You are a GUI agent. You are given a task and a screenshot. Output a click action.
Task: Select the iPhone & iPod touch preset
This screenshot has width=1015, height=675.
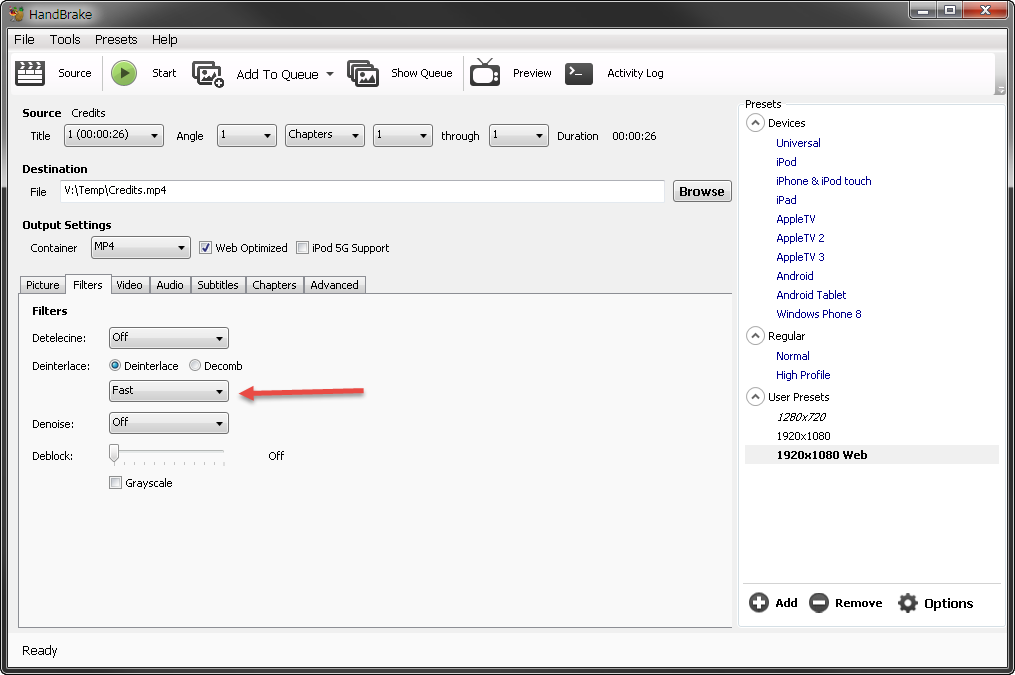pyautogui.click(x=823, y=181)
